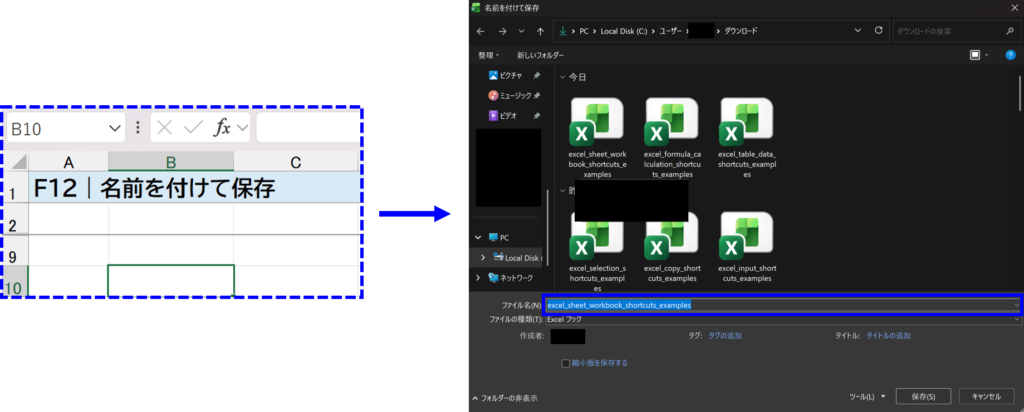Image resolution: width=1024 pixels, height=412 pixels.
Task: Select PC in the address path
Action: click(x=584, y=31)
